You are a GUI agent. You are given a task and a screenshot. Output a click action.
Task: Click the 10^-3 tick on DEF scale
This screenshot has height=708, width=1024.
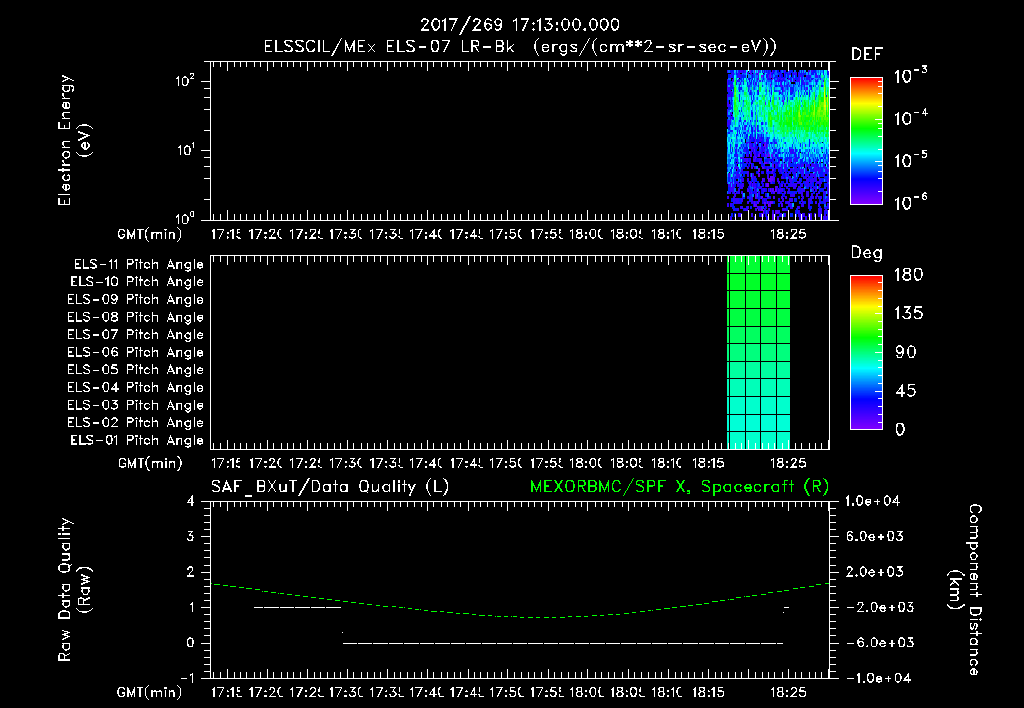click(910, 75)
